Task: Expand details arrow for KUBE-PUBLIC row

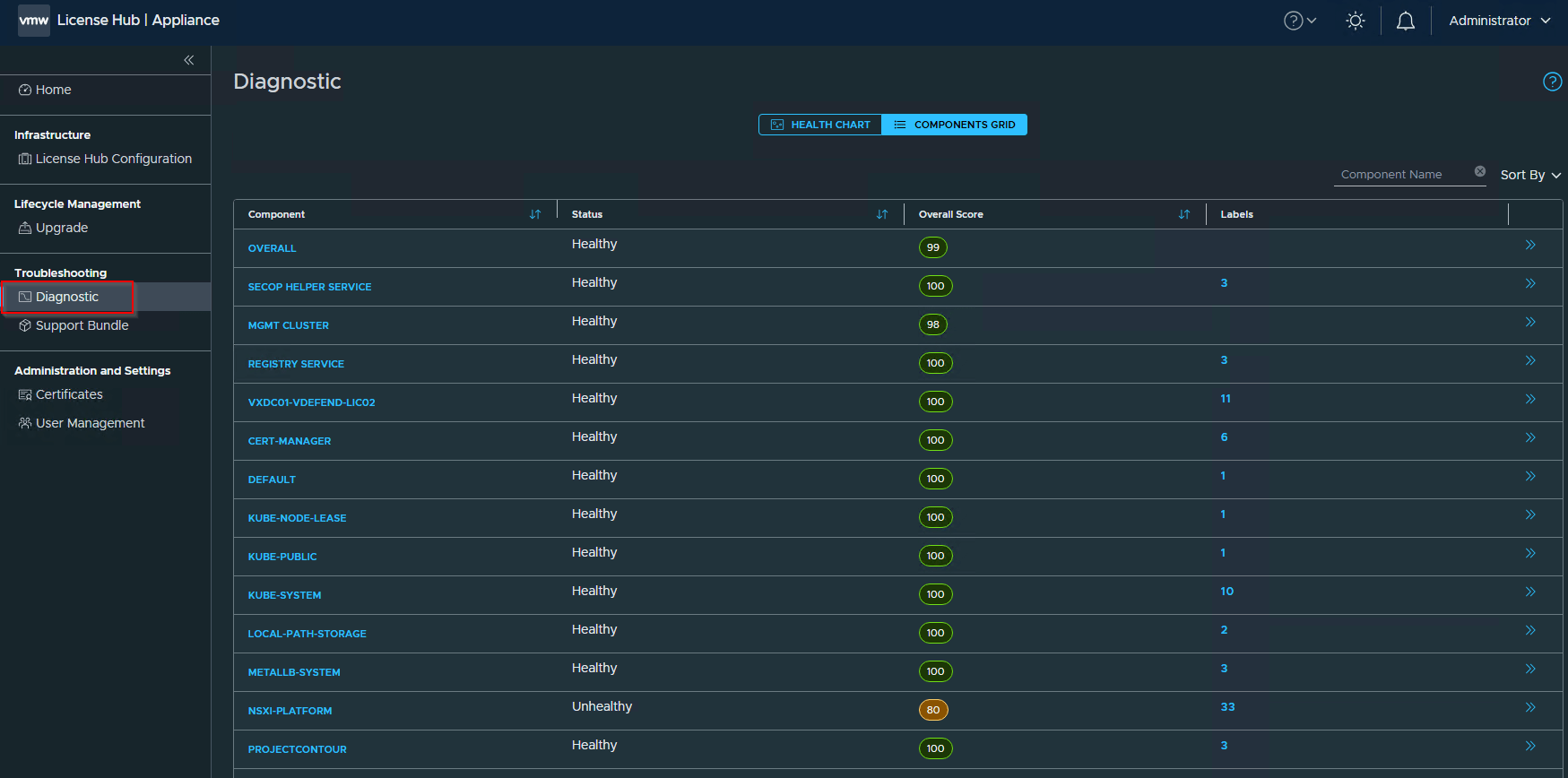Action: tap(1530, 553)
